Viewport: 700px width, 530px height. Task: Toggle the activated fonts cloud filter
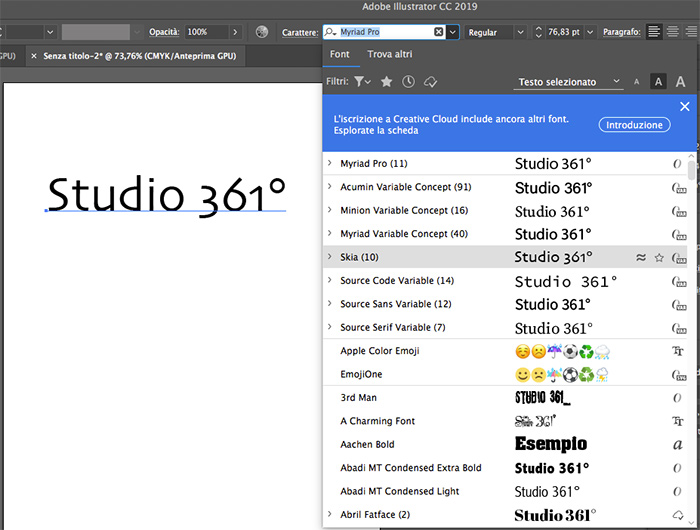point(430,82)
